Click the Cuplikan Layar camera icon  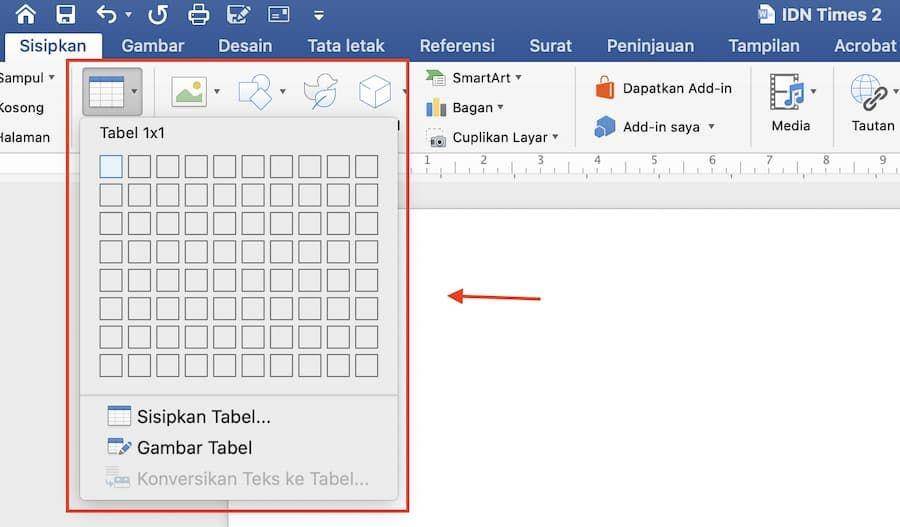(436, 138)
